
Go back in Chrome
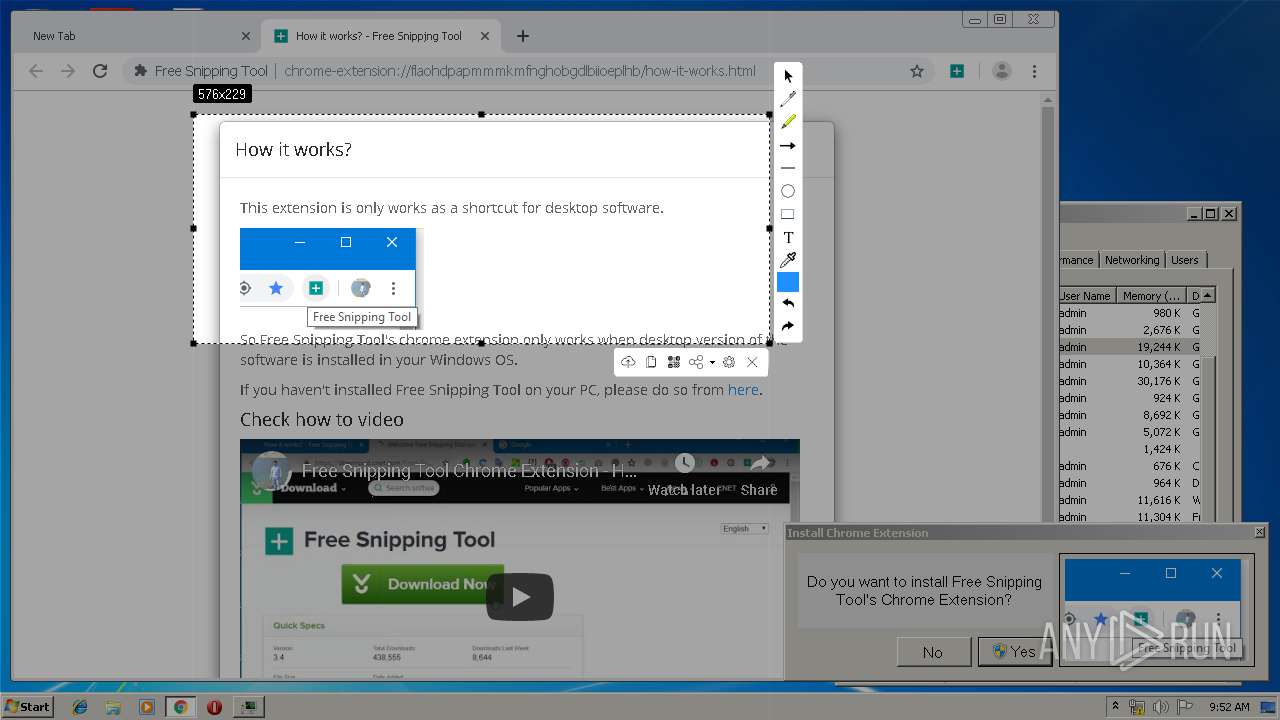(36, 71)
